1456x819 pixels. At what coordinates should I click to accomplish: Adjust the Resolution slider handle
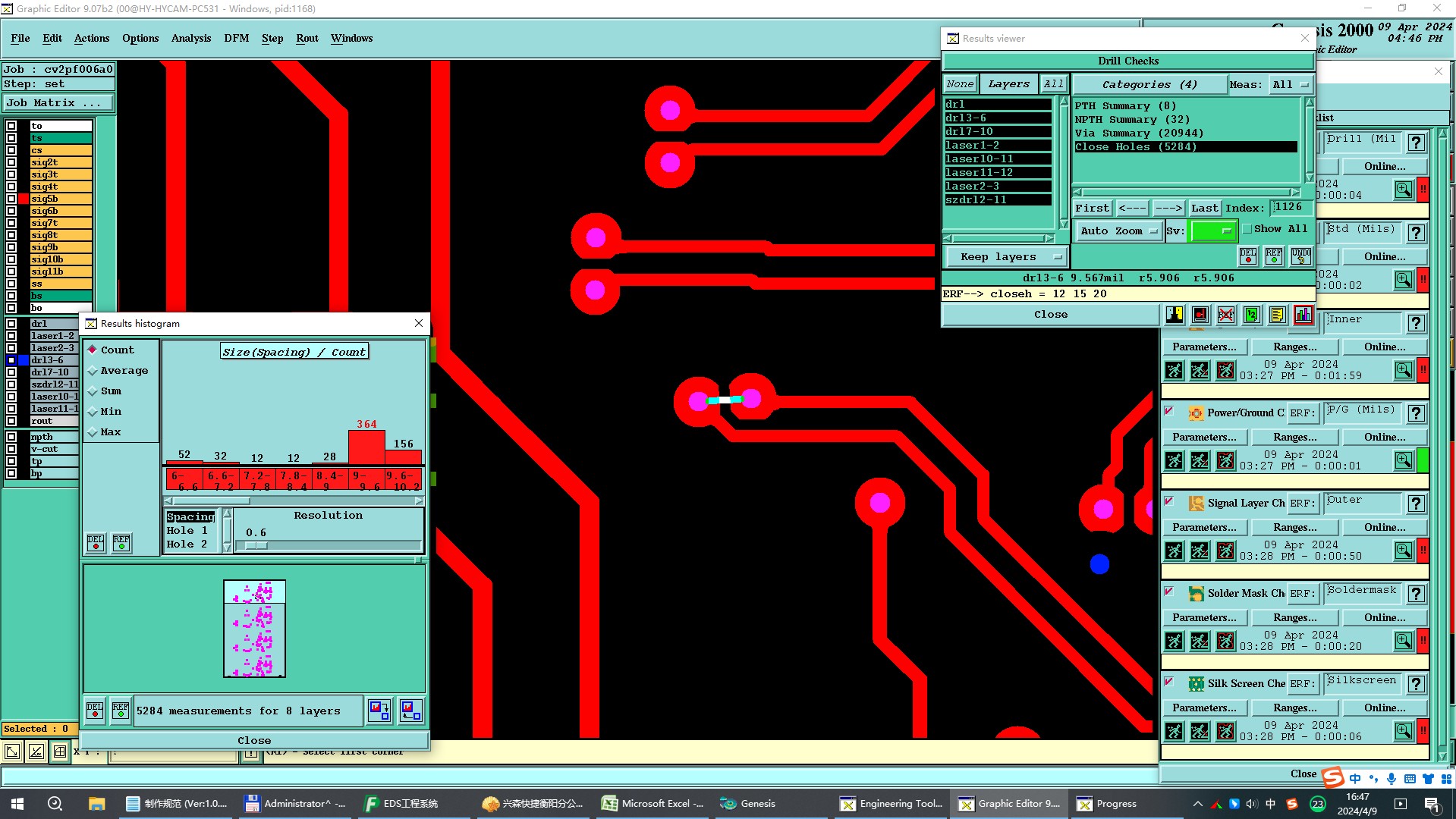pyautogui.click(x=256, y=545)
